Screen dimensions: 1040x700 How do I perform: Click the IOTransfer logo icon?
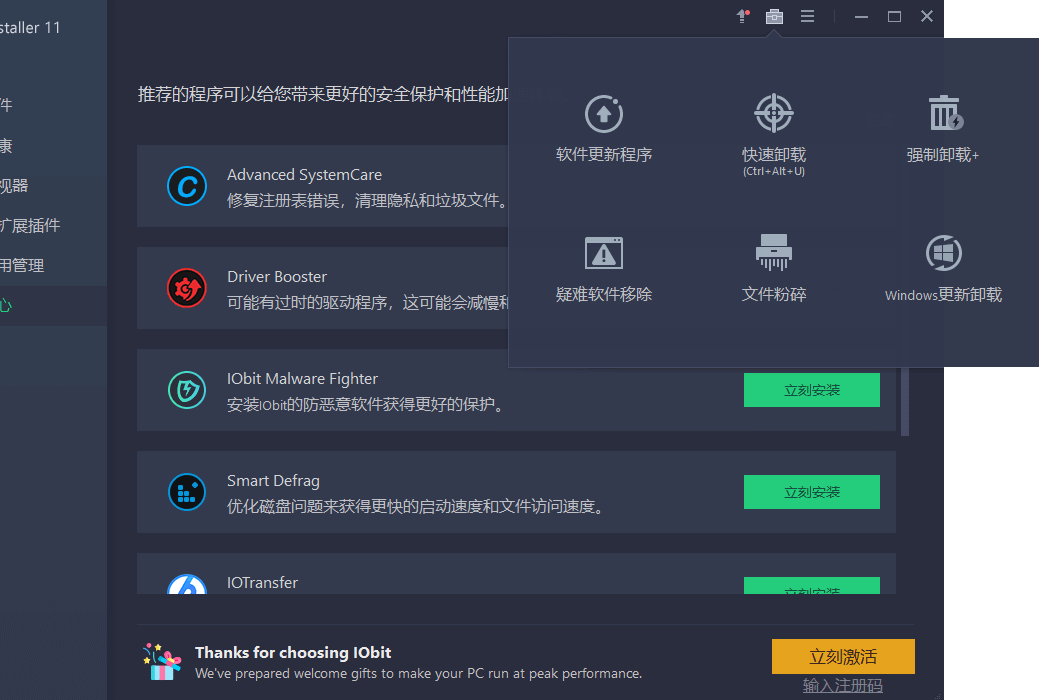tap(187, 584)
